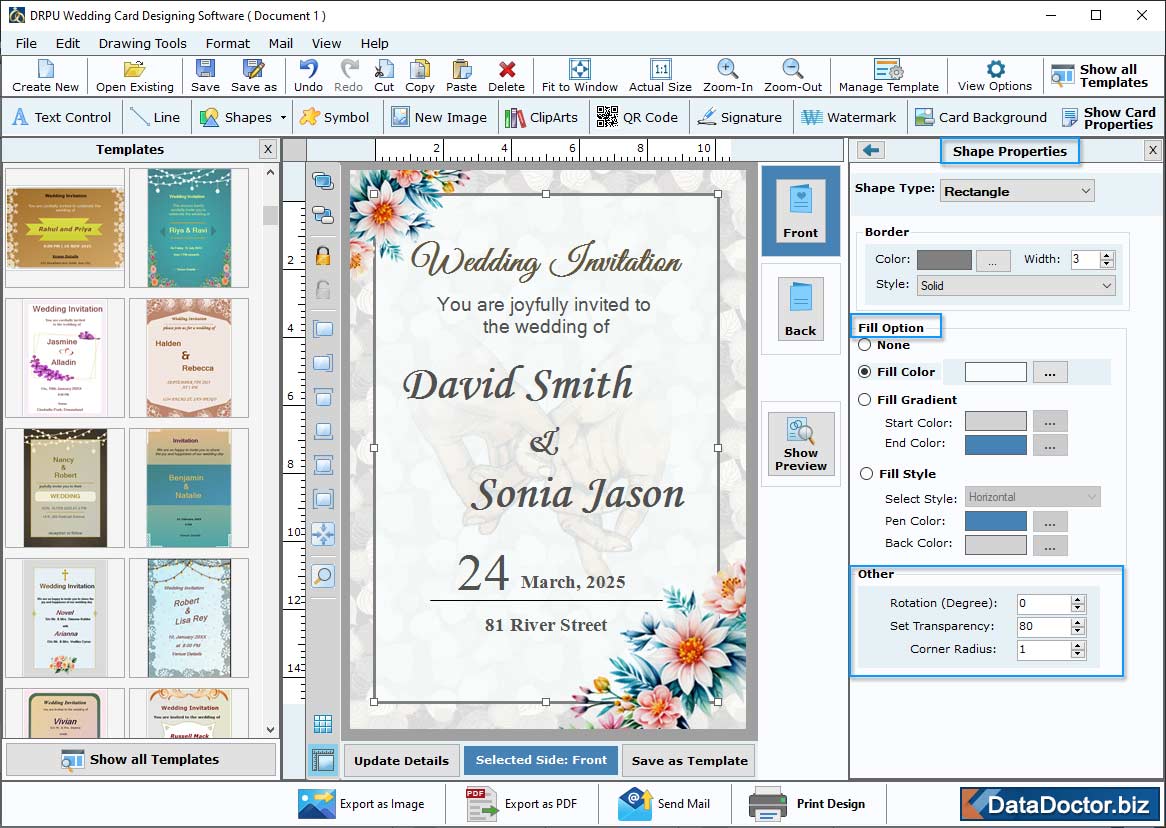The height and width of the screenshot is (828, 1166).
Task: Increase Corner Radius value
Action: coord(1078,645)
